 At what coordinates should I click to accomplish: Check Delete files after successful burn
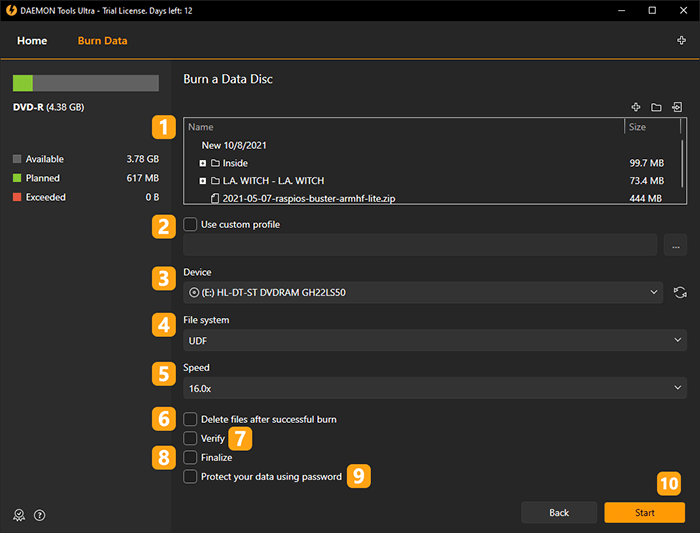pos(191,419)
